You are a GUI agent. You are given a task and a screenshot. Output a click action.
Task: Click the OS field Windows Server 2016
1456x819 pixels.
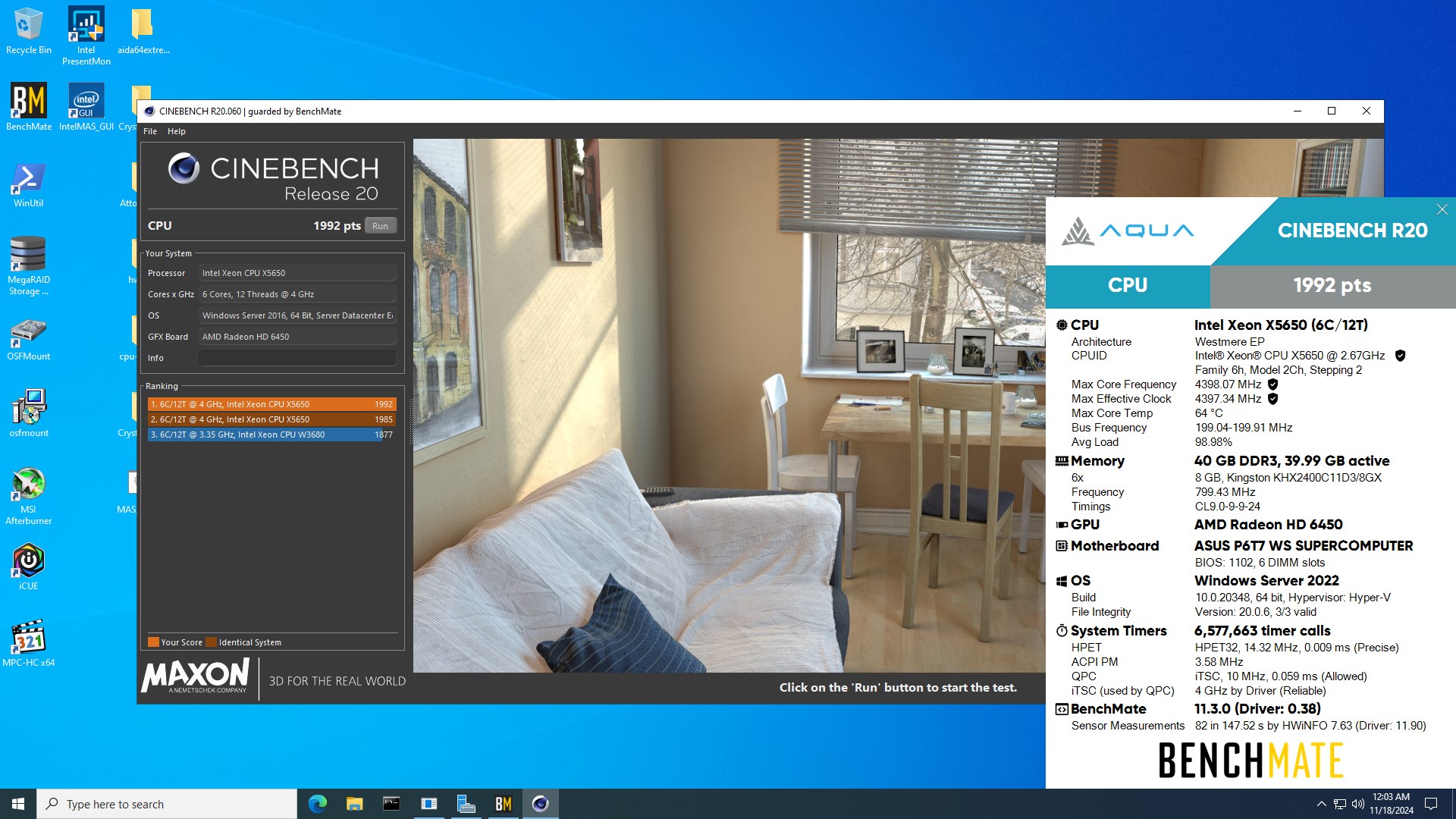coord(297,315)
